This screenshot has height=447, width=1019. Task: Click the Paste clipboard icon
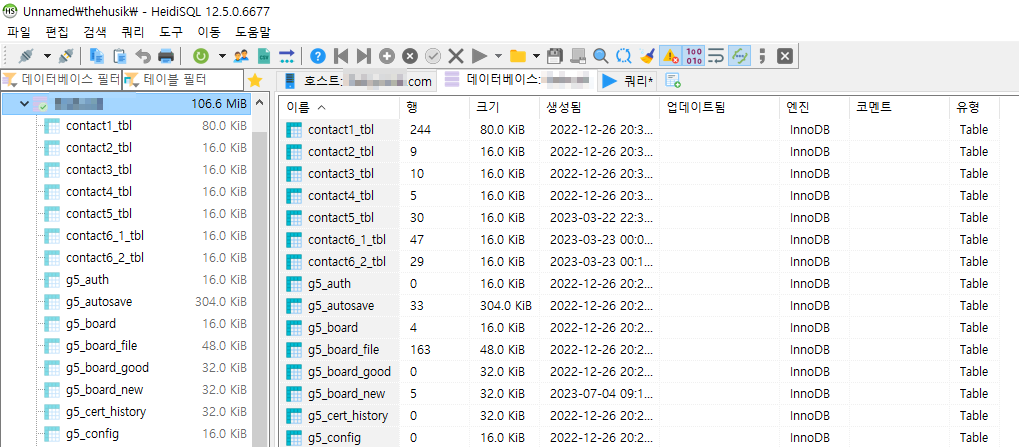click(x=120, y=56)
